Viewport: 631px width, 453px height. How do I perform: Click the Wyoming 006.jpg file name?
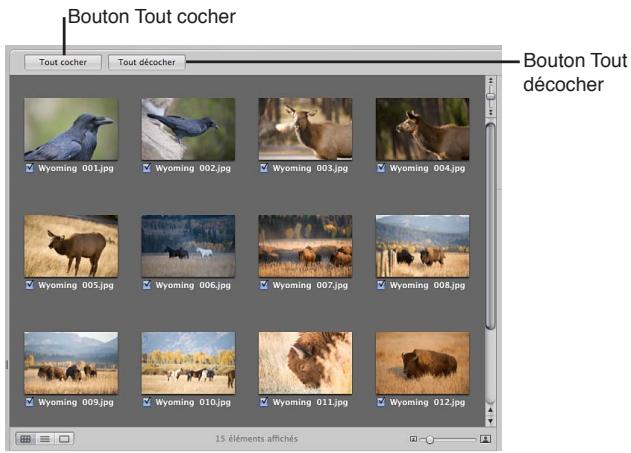point(193,286)
